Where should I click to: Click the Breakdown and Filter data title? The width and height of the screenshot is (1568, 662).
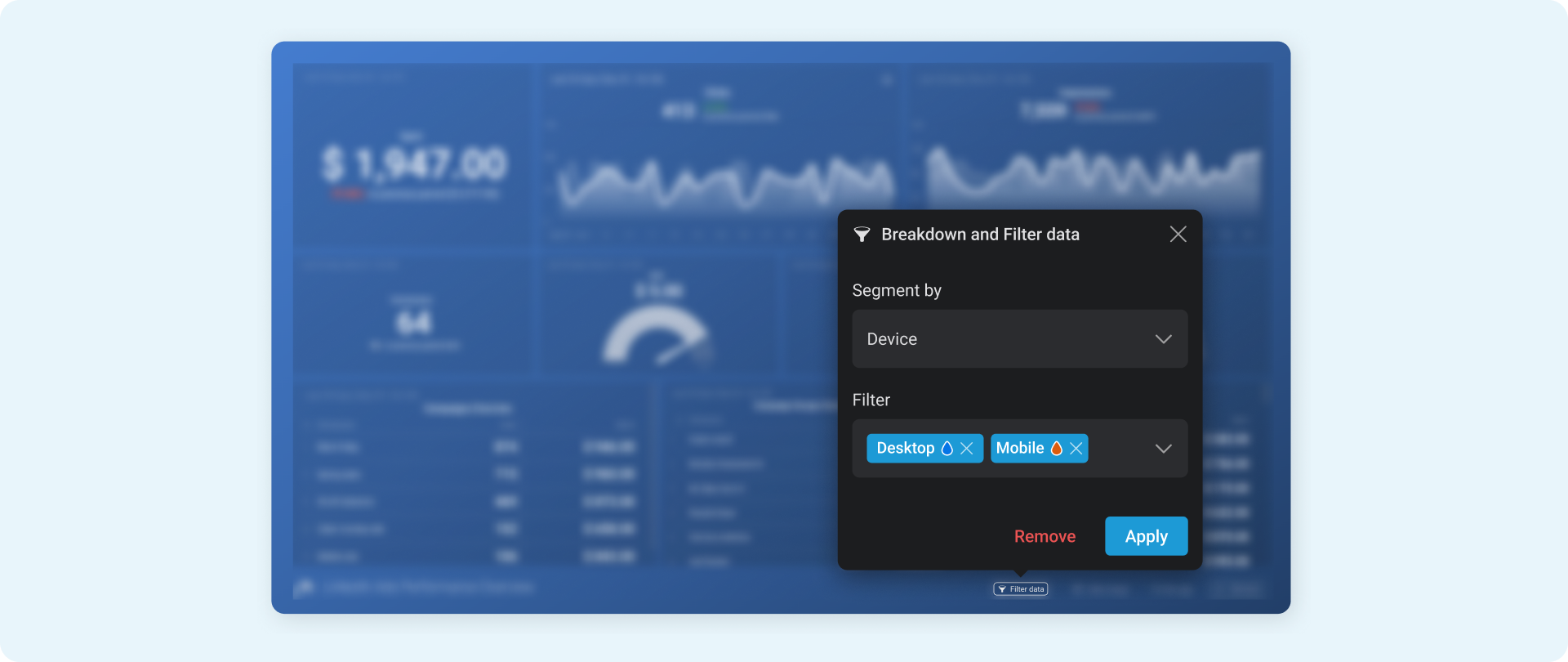pyautogui.click(x=980, y=235)
